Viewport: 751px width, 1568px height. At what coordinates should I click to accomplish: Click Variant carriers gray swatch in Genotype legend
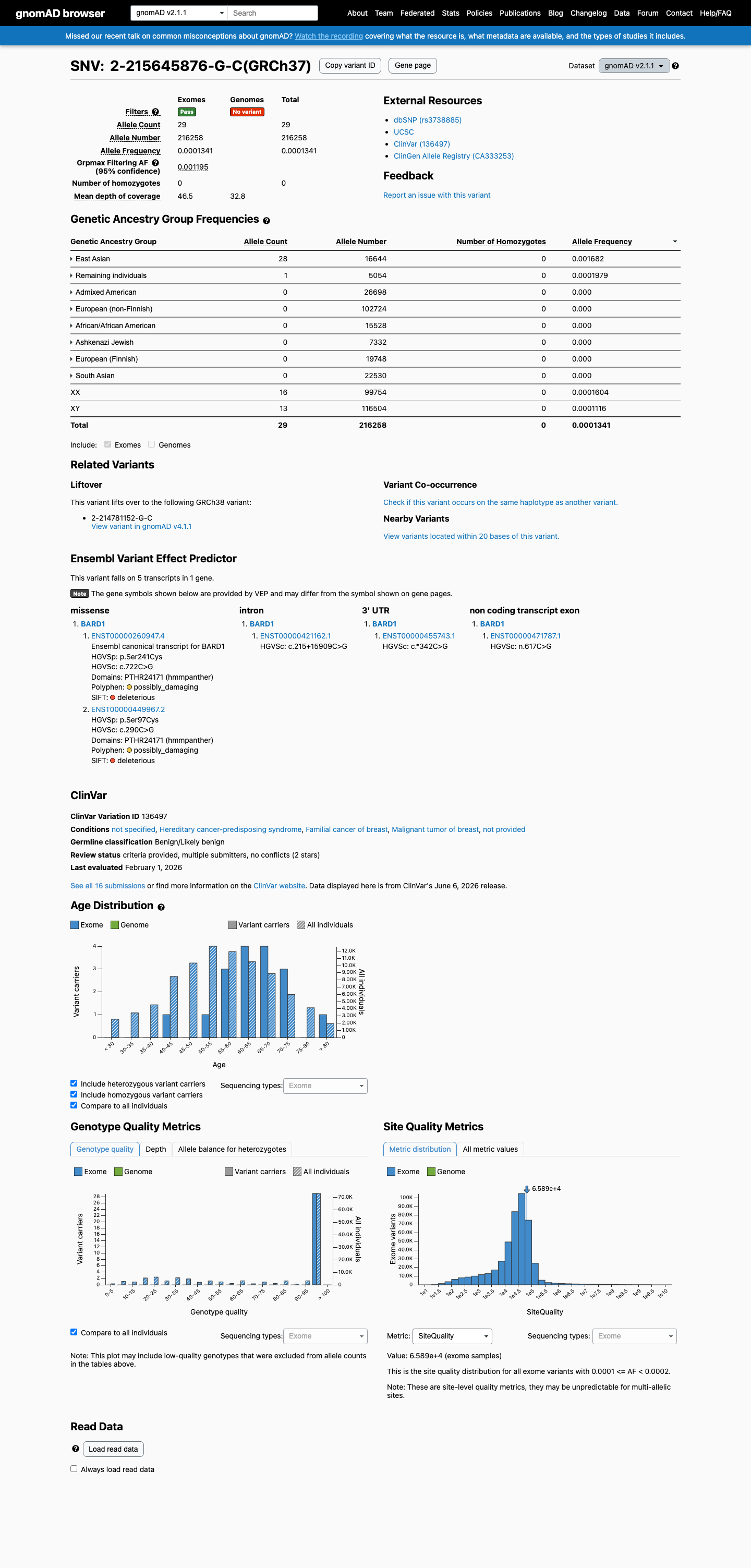point(229,1172)
